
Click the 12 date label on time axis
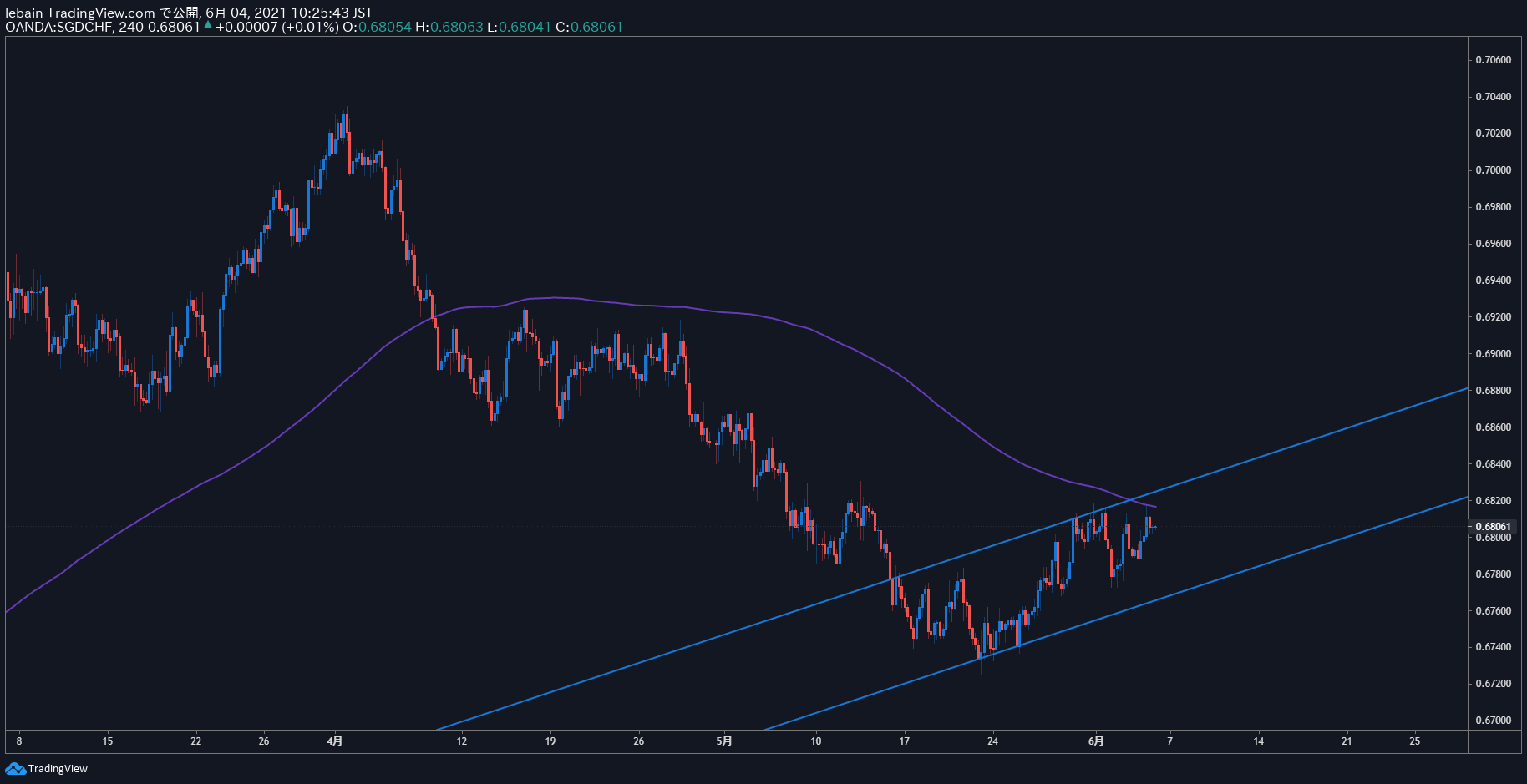tap(462, 741)
